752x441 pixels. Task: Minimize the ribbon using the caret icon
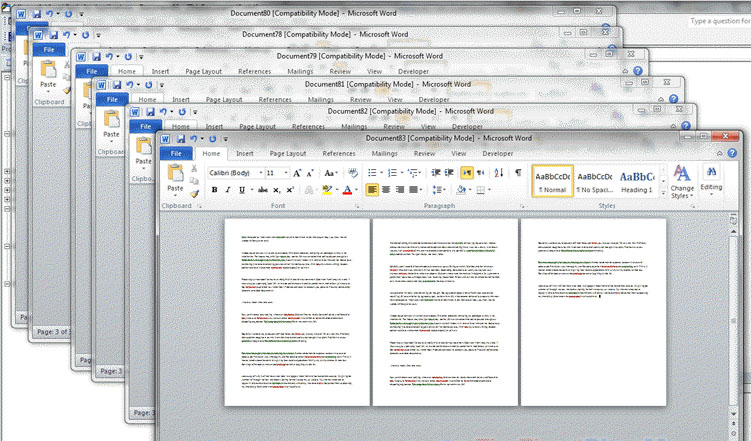pos(719,153)
